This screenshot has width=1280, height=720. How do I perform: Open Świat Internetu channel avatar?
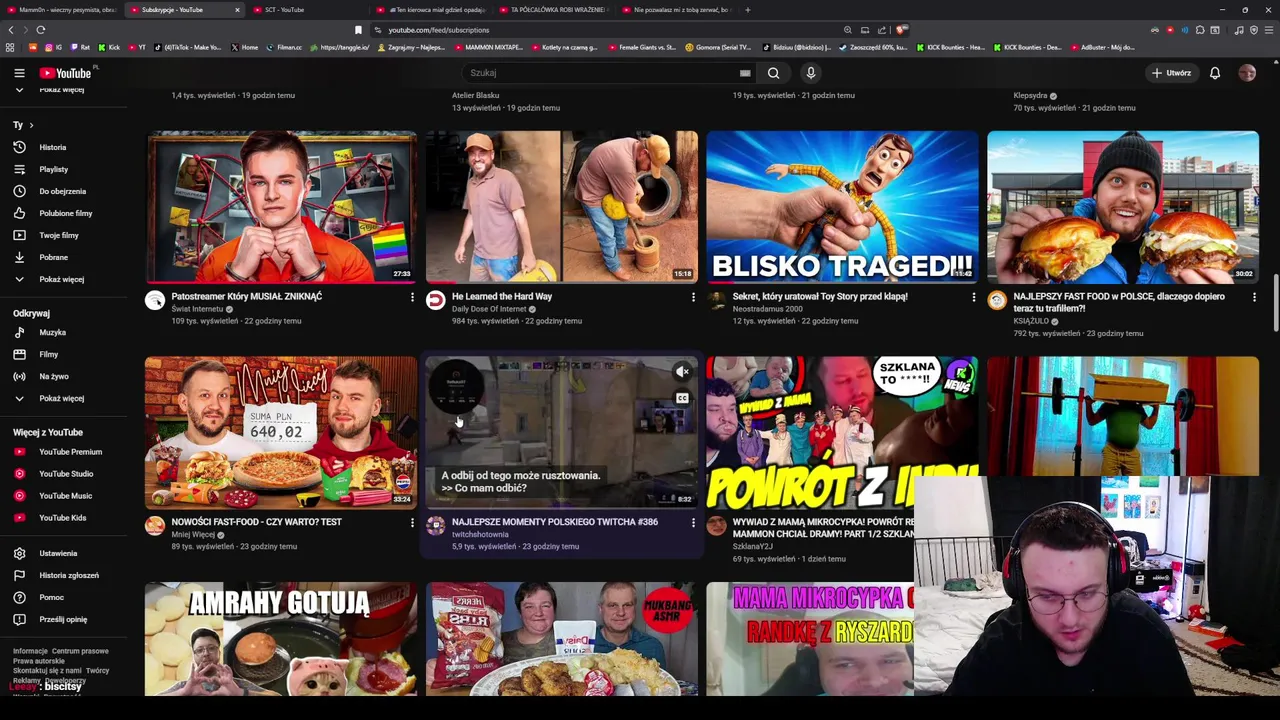click(155, 300)
